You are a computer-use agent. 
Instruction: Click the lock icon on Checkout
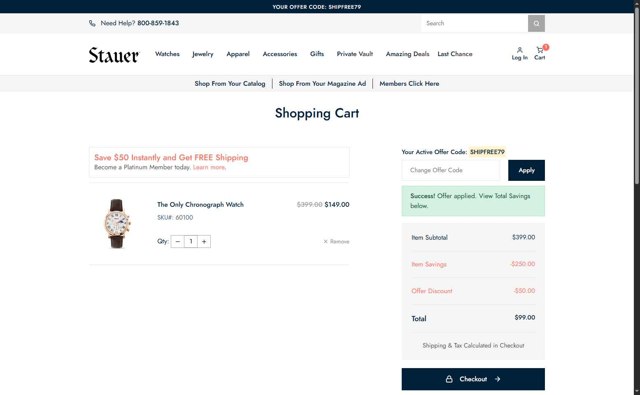(449, 379)
